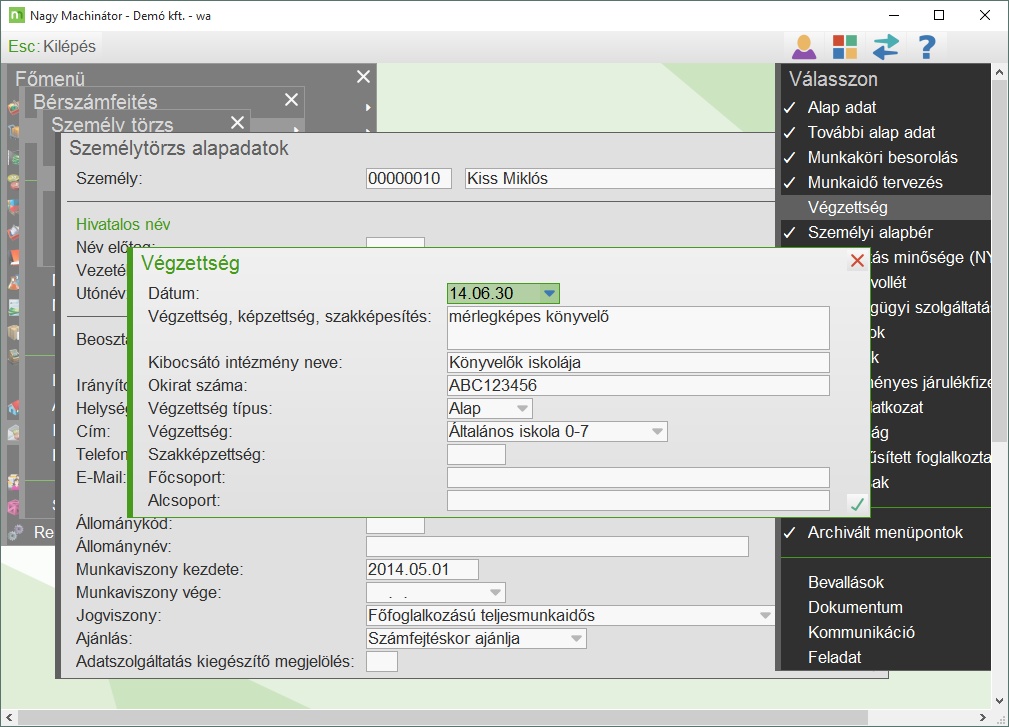Click the Re item beside gear icon
Image resolution: width=1009 pixels, height=727 pixels.
pos(44,533)
